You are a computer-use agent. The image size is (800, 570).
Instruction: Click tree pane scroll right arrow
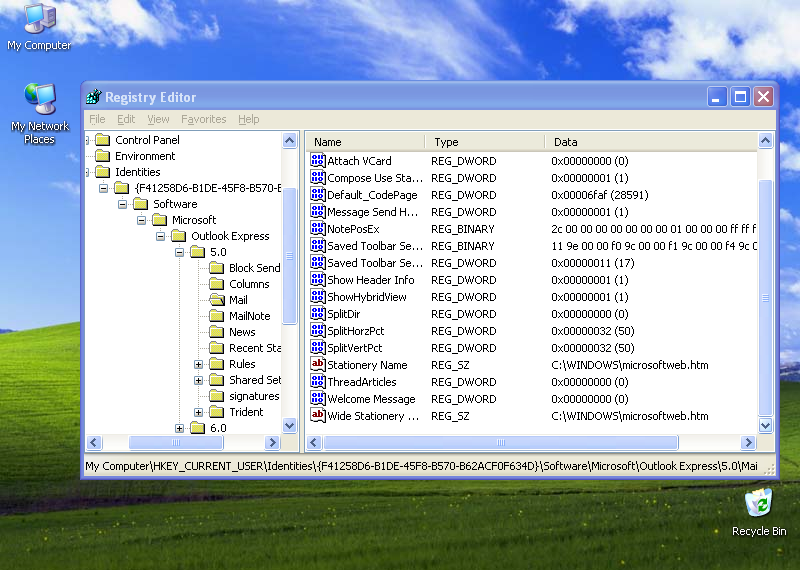pos(272,442)
